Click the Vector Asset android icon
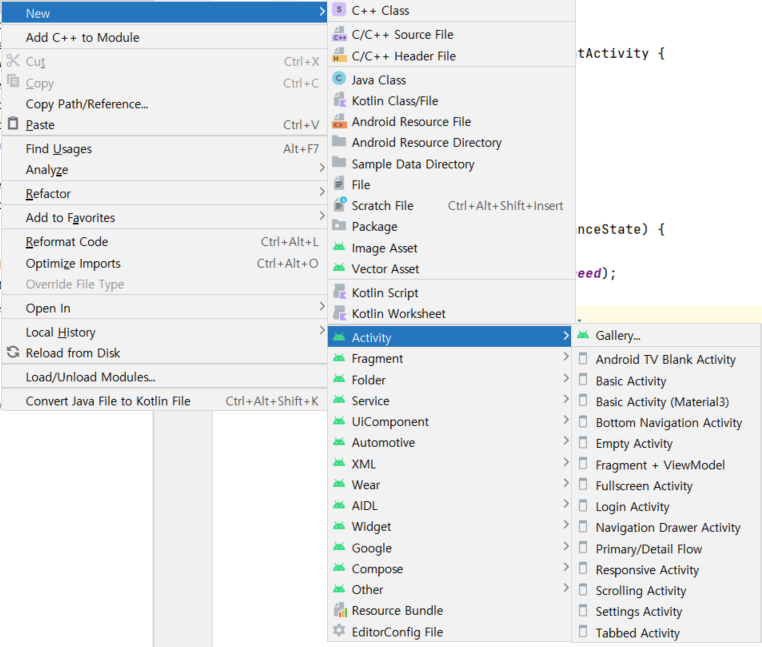The height and width of the screenshot is (647, 762). point(339,268)
